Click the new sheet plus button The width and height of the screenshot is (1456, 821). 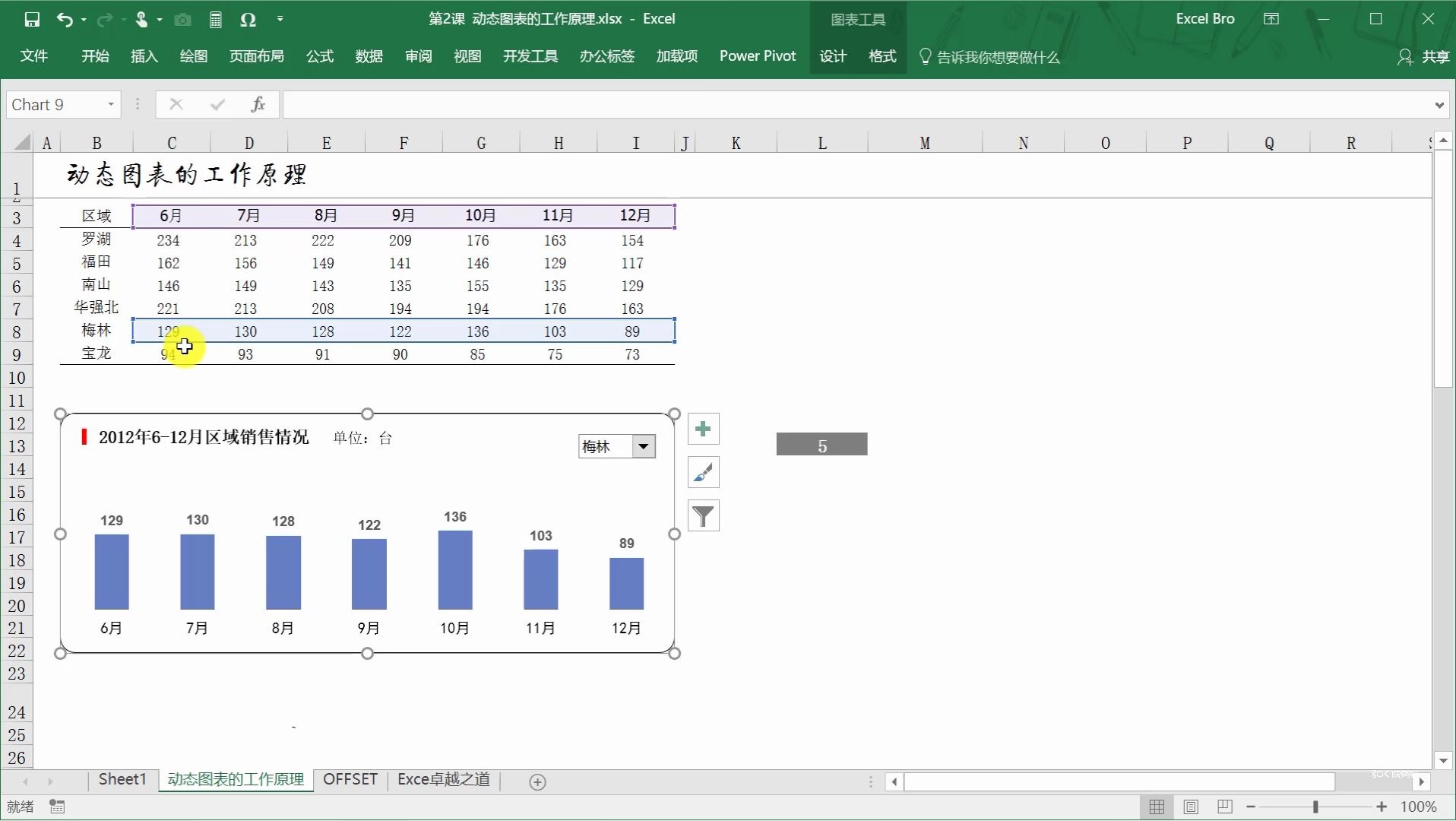[538, 781]
